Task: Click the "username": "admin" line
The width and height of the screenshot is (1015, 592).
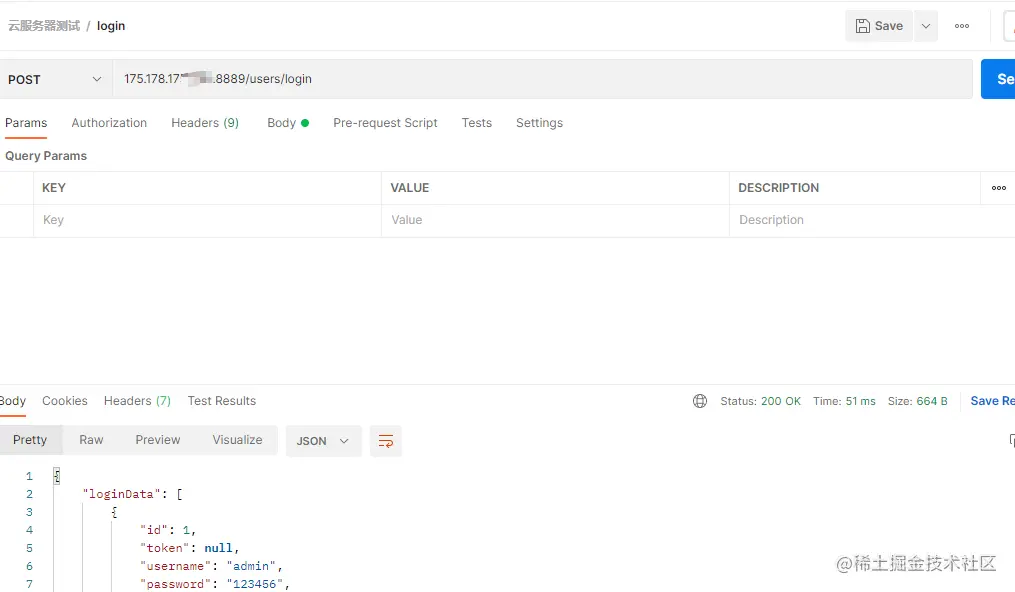Action: 211,566
